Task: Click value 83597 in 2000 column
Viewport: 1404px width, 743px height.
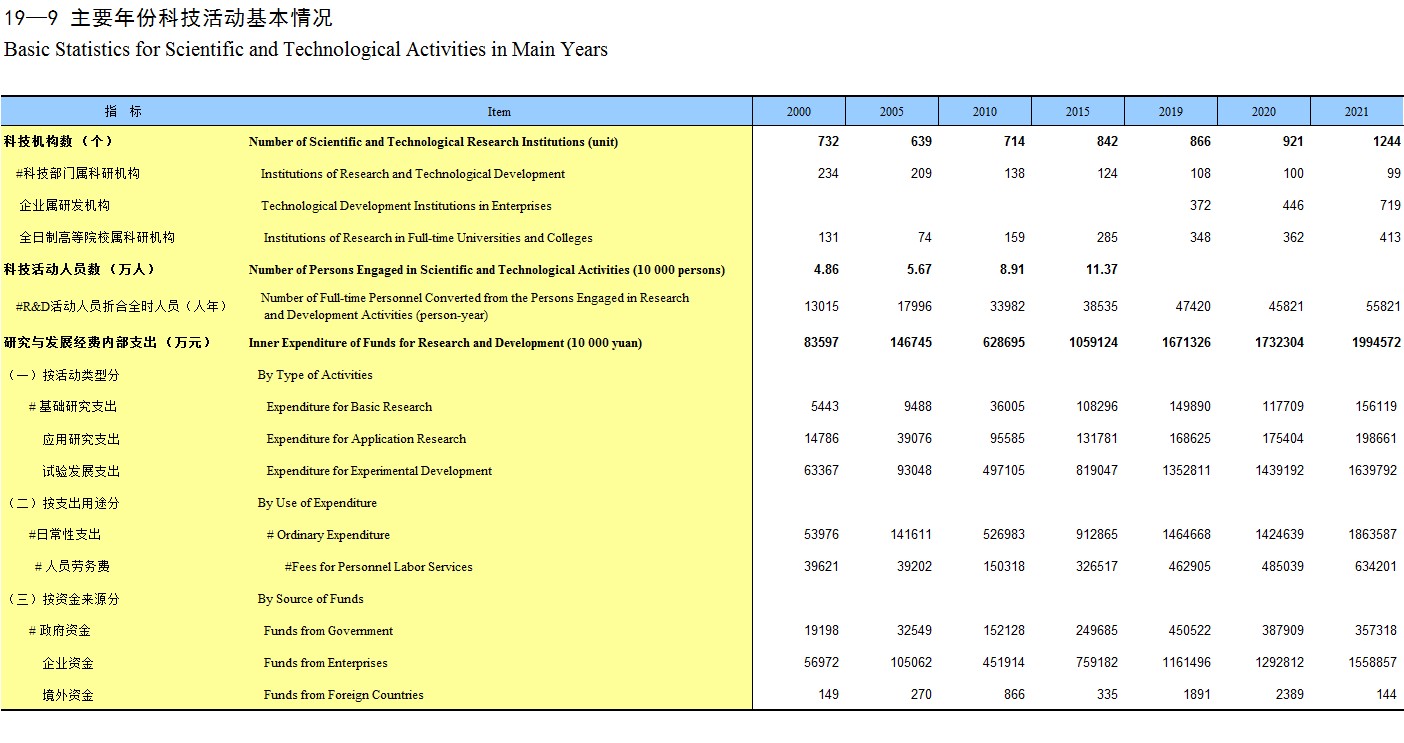Action: tap(821, 343)
